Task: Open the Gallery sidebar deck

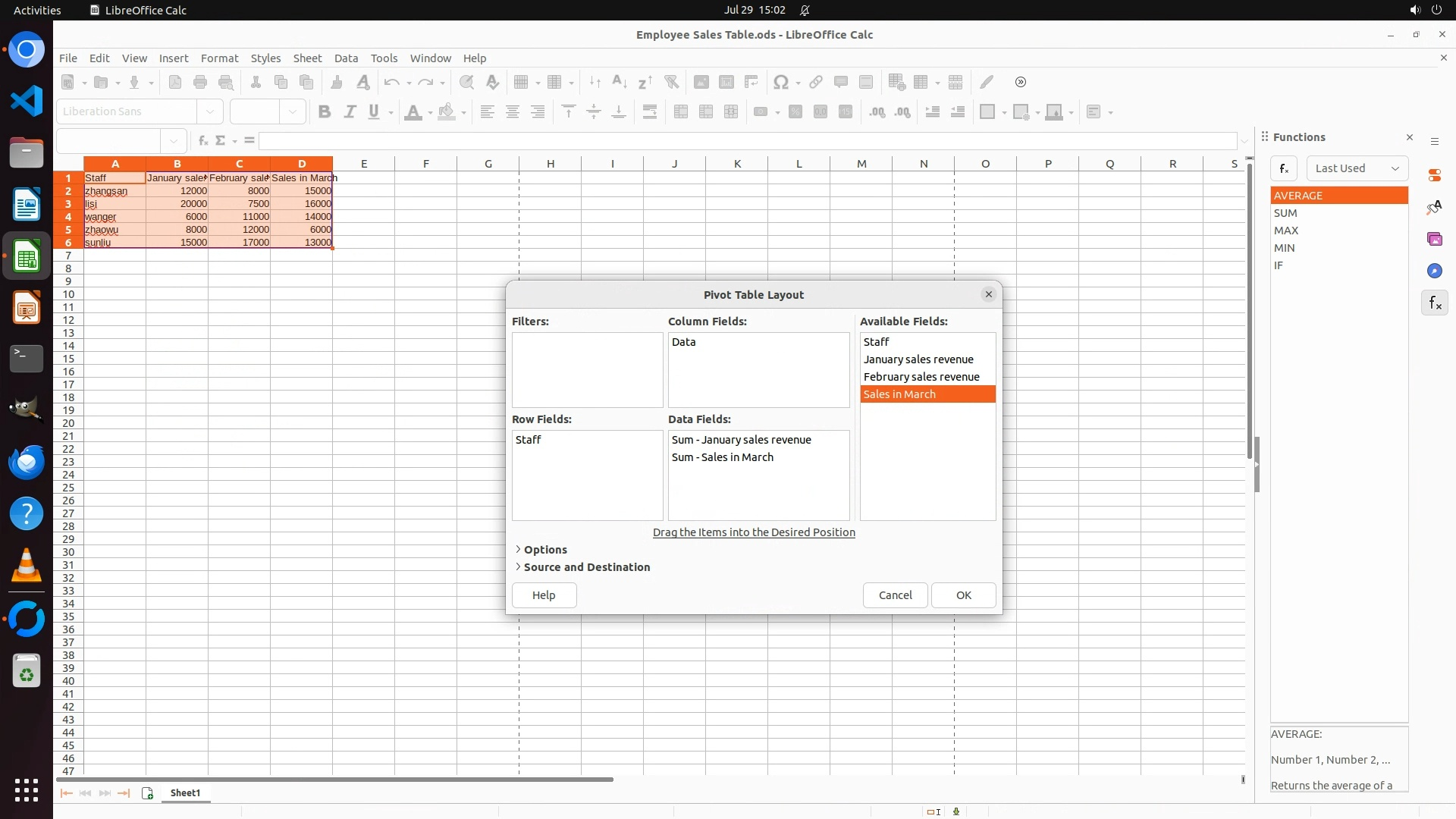Action: coord(1434,239)
